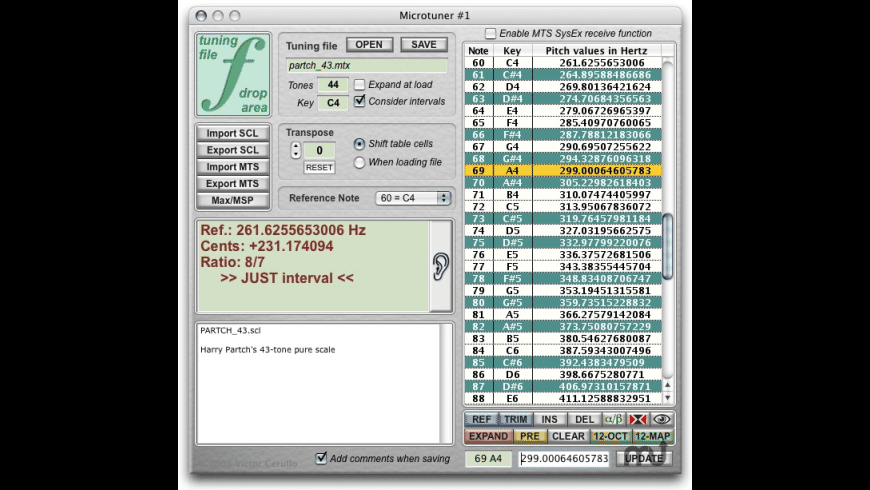The height and width of the screenshot is (490, 870).
Task: Click the alpha/beta toggle icon
Action: pyautogui.click(x=613, y=420)
